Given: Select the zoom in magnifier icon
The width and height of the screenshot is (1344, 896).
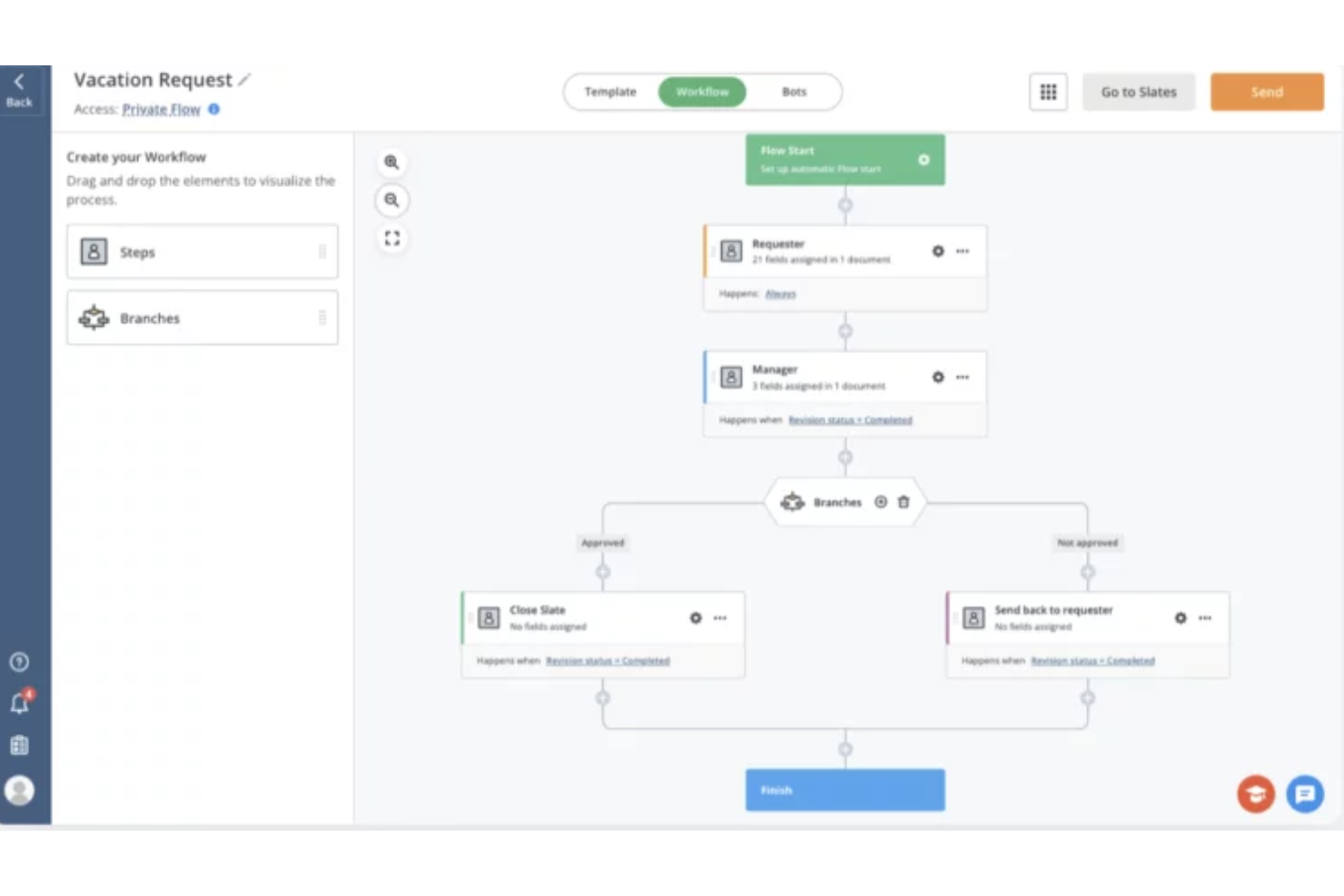Looking at the screenshot, I should [392, 162].
